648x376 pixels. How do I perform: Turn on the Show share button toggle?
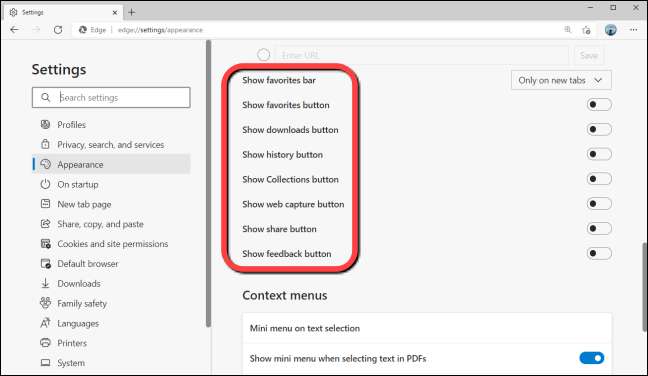[598, 228]
